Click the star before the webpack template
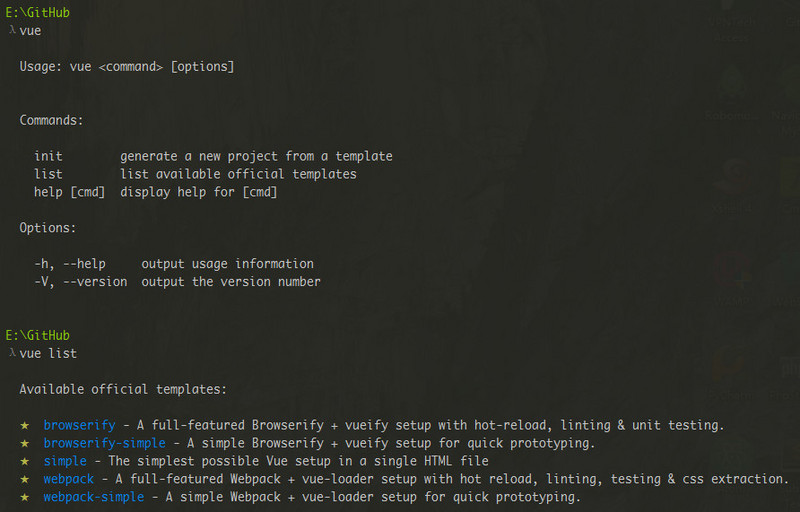Image resolution: width=800 pixels, height=512 pixels. click(26, 479)
